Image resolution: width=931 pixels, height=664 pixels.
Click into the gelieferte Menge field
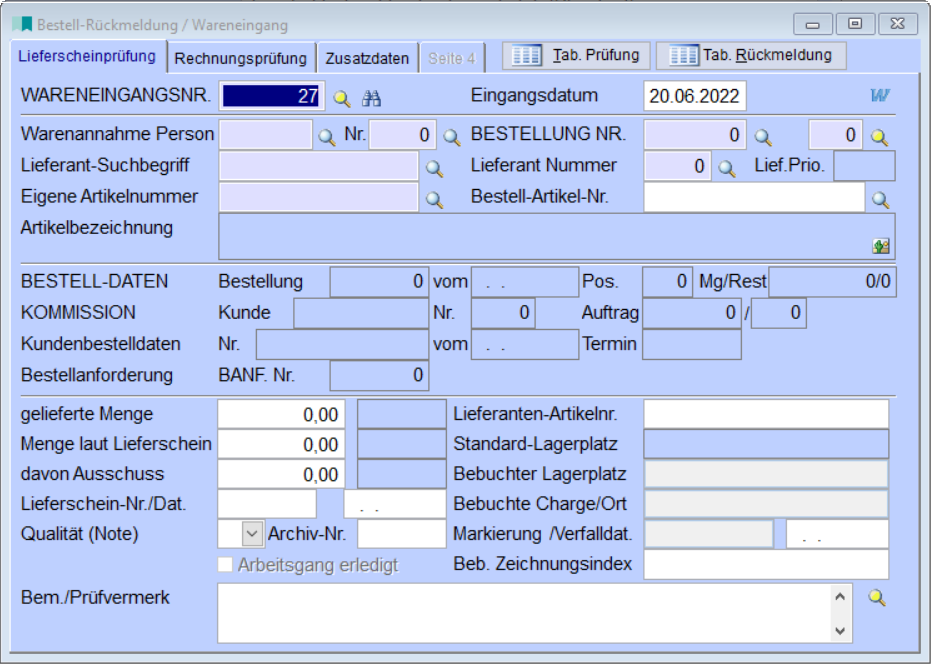pos(281,413)
